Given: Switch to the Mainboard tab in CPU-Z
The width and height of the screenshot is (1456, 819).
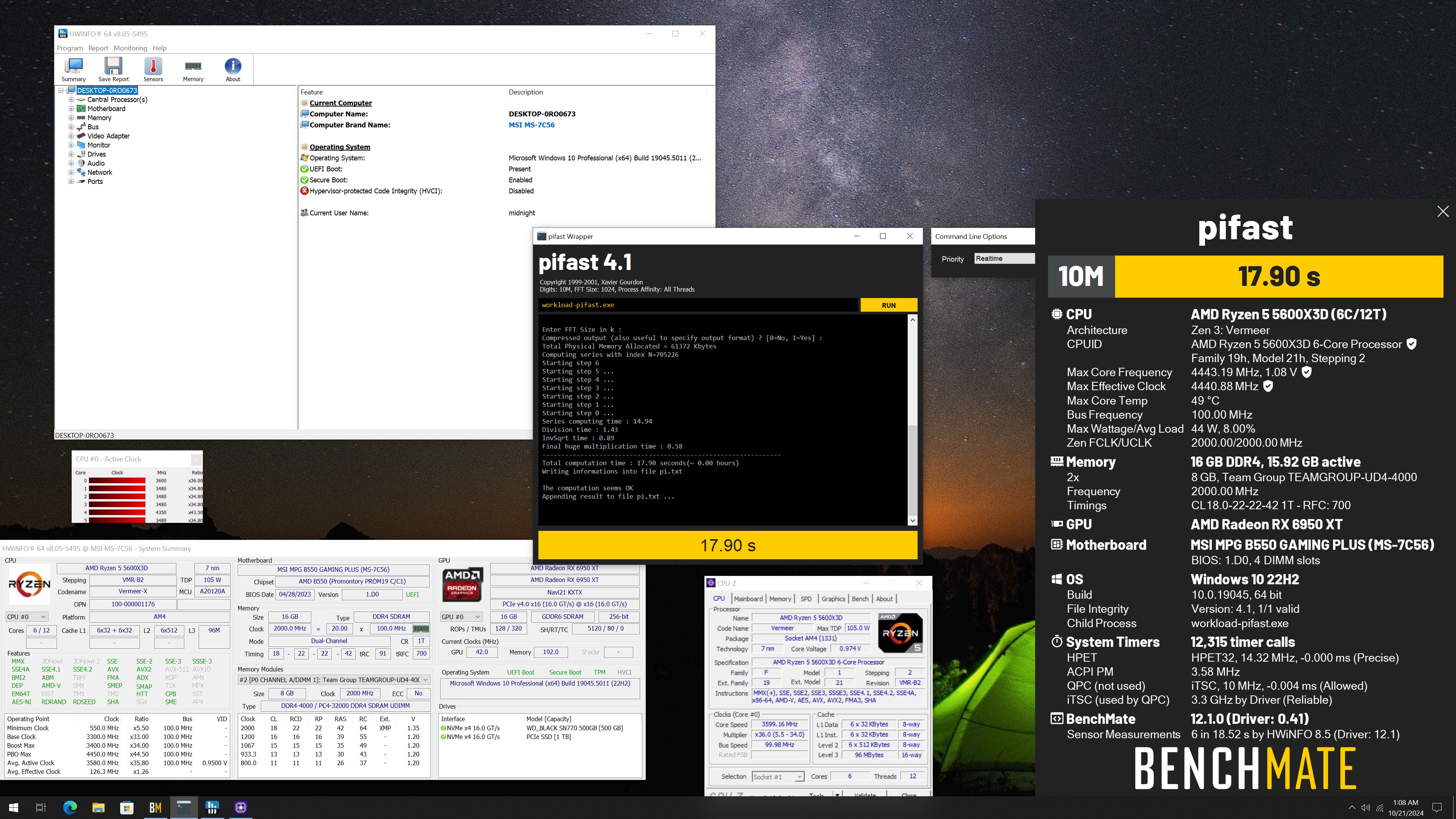Looking at the screenshot, I should click(748, 599).
